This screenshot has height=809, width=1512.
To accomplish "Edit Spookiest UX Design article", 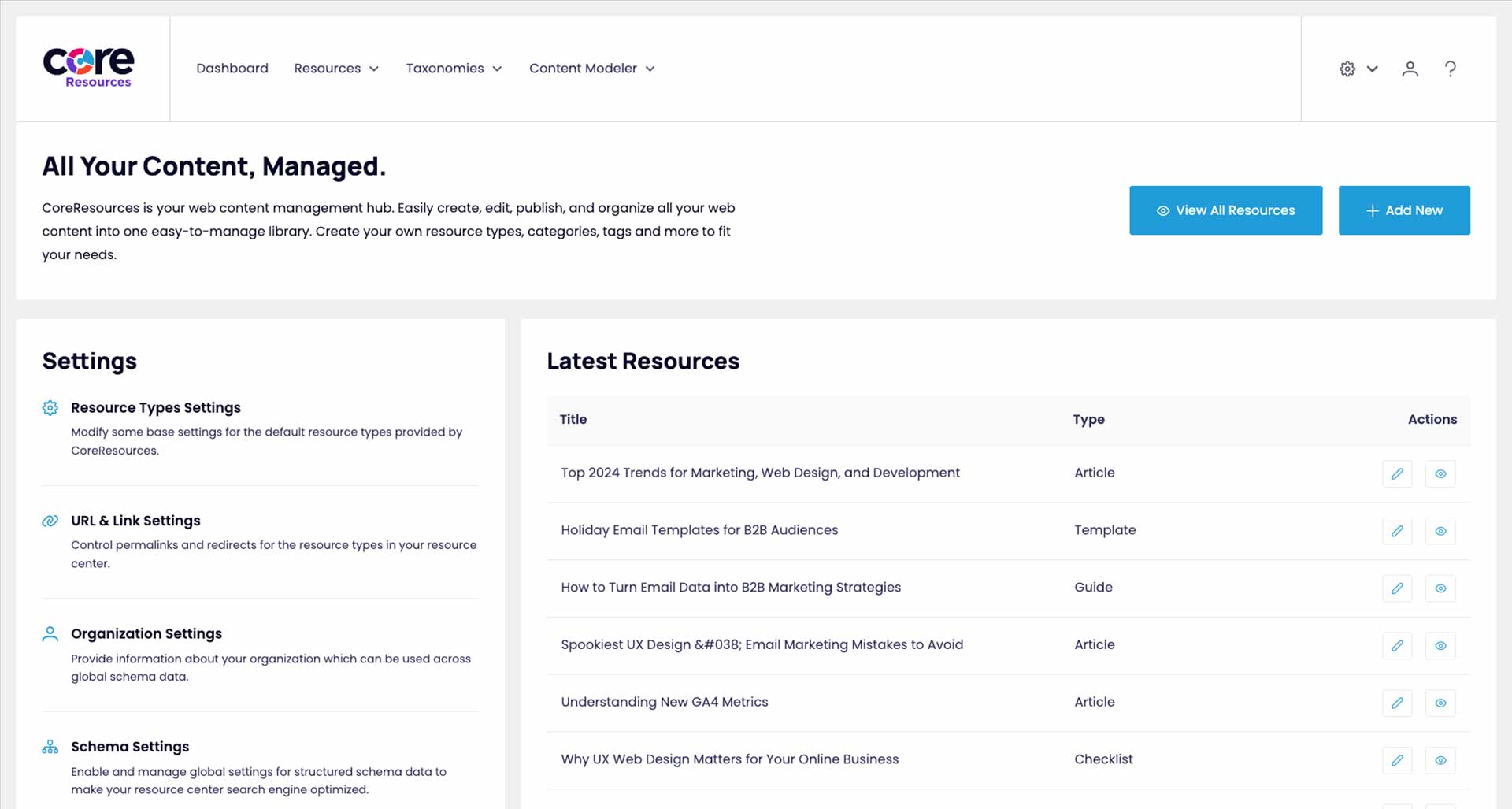I will coord(1397,646).
